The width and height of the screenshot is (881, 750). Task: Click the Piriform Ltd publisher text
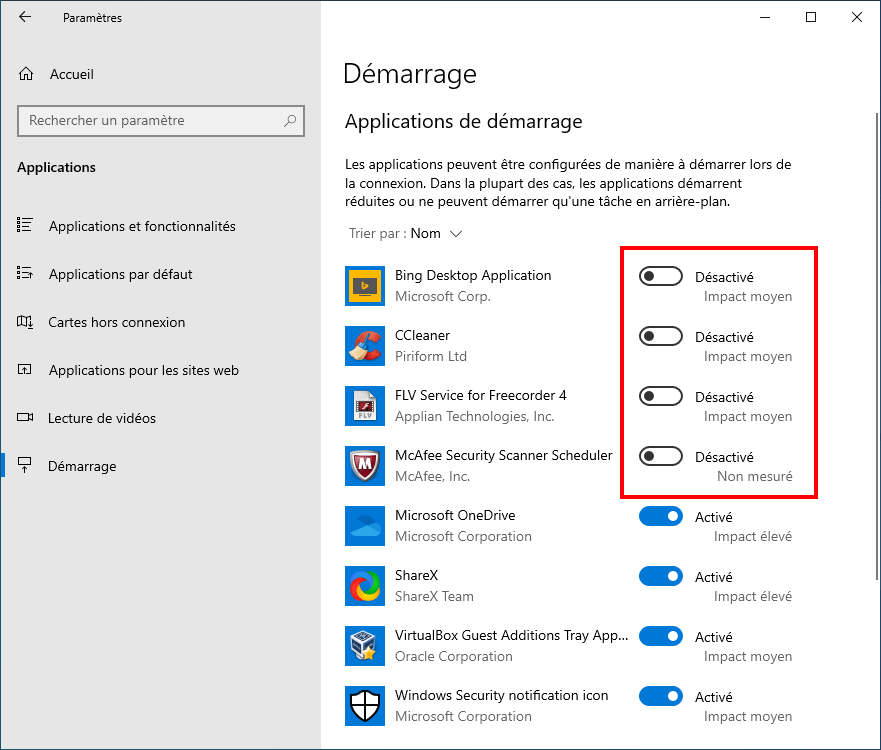coord(431,356)
